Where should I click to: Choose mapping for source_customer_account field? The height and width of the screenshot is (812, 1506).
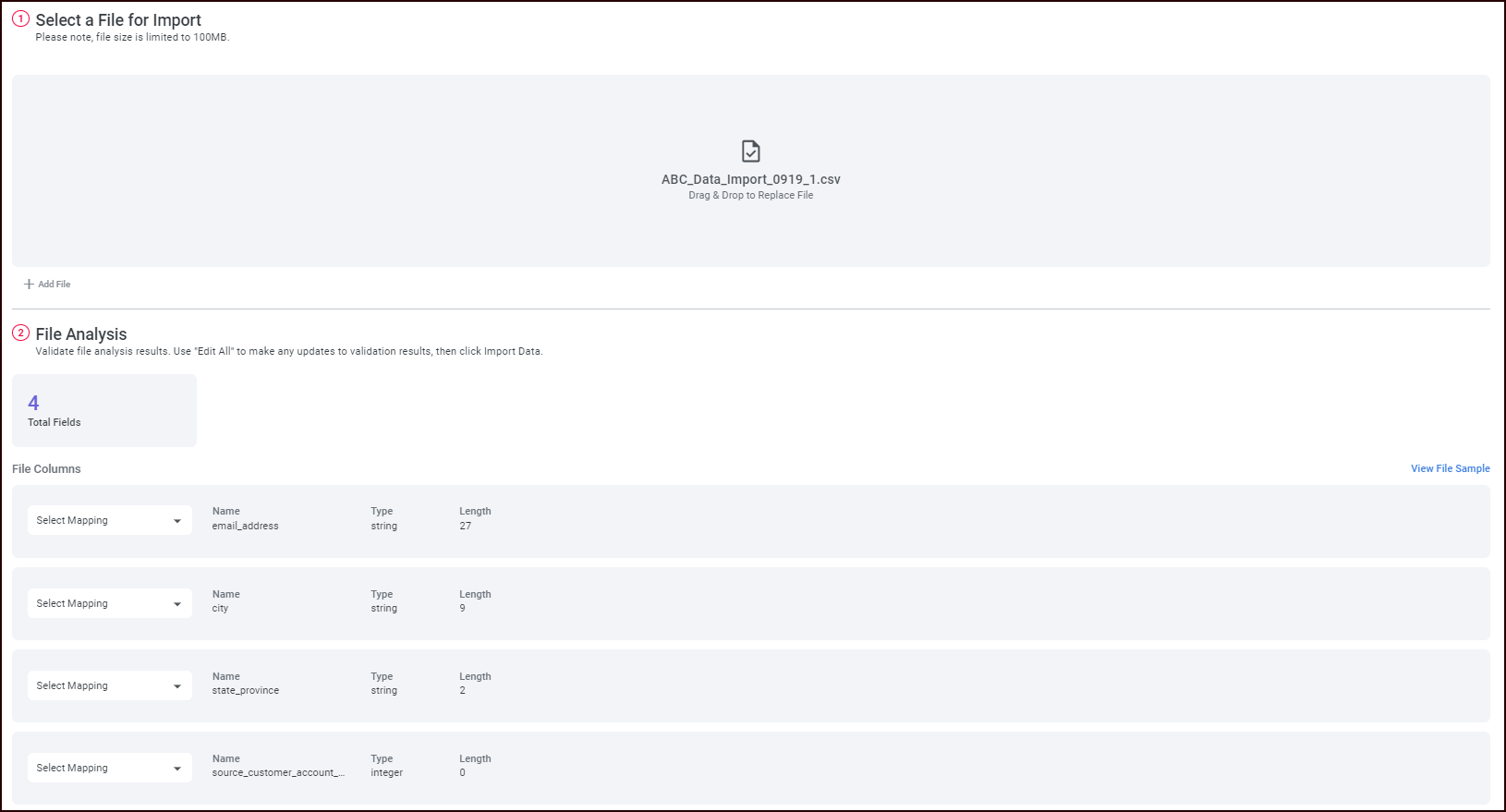(x=109, y=768)
